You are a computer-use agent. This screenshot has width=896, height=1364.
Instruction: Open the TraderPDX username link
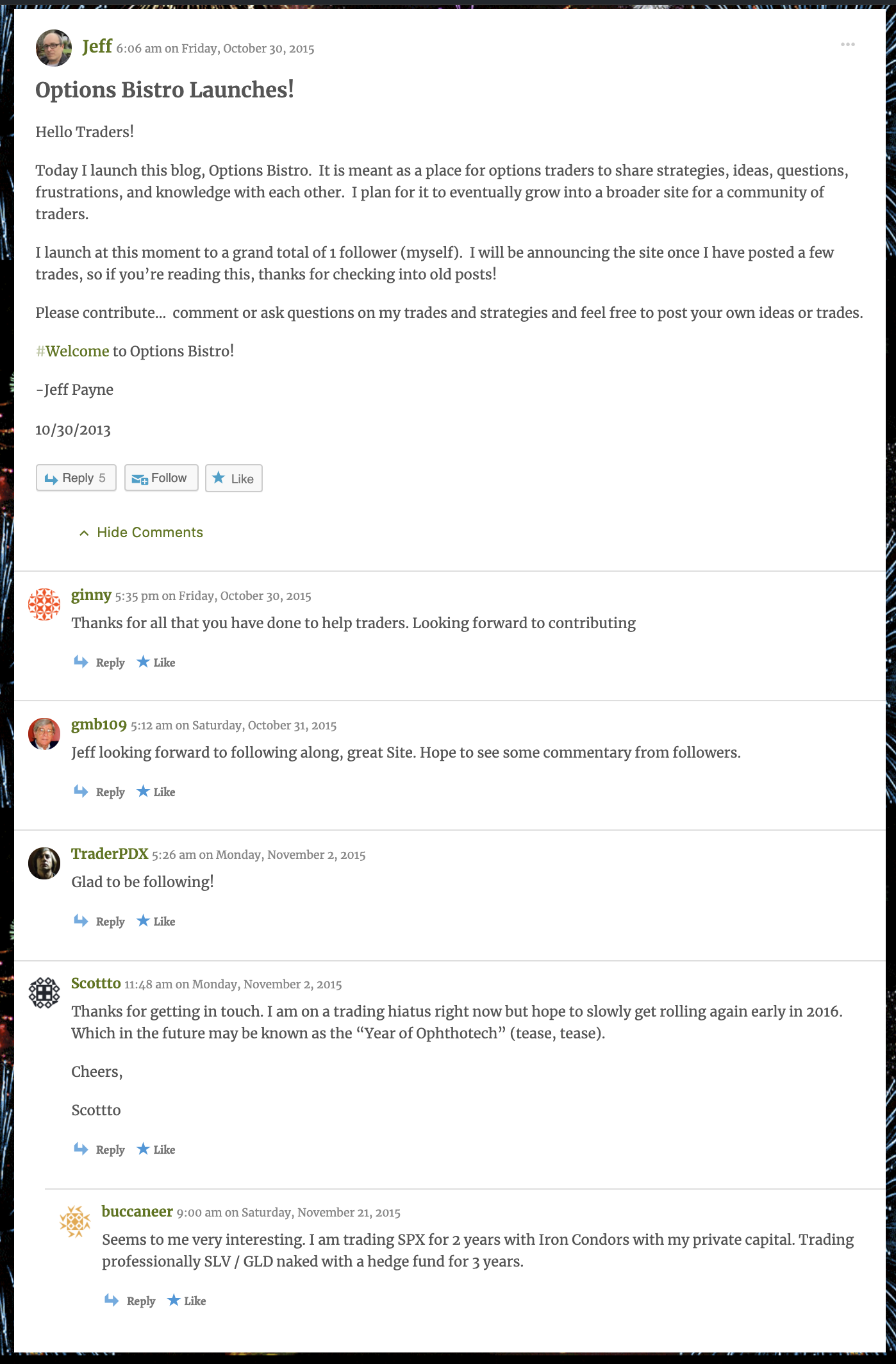110,854
